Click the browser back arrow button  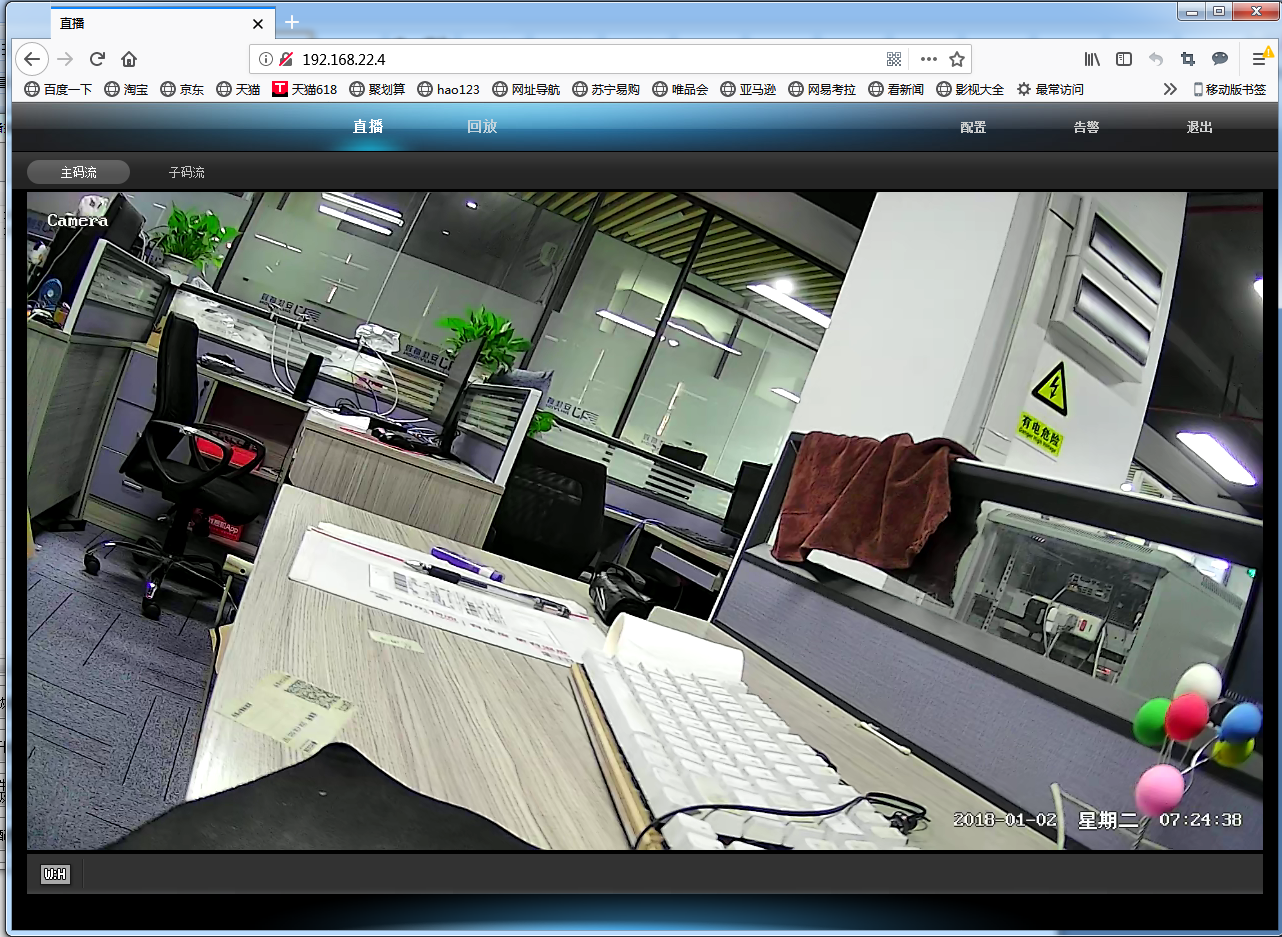32,59
